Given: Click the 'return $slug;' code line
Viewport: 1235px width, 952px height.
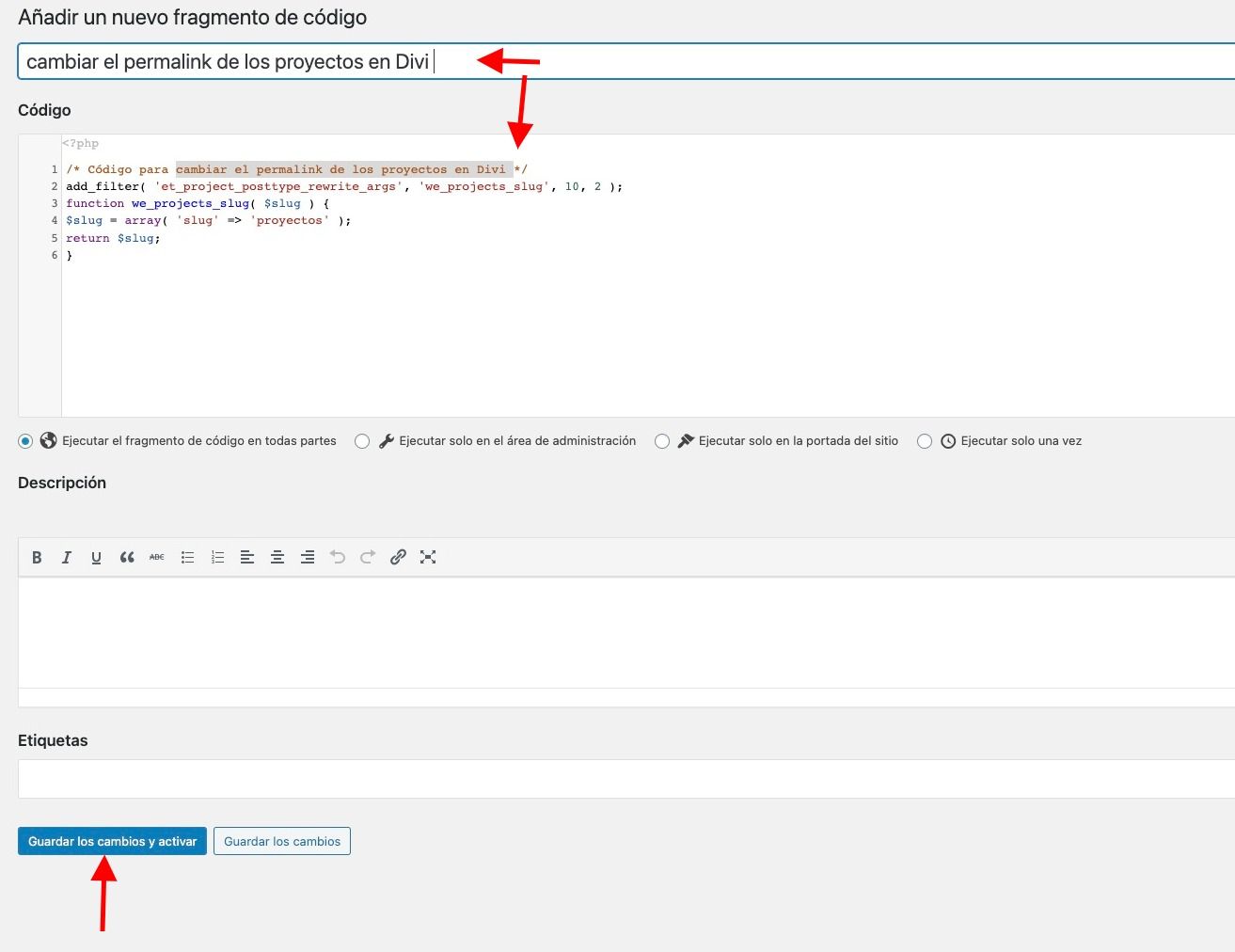Looking at the screenshot, I should pos(113,238).
